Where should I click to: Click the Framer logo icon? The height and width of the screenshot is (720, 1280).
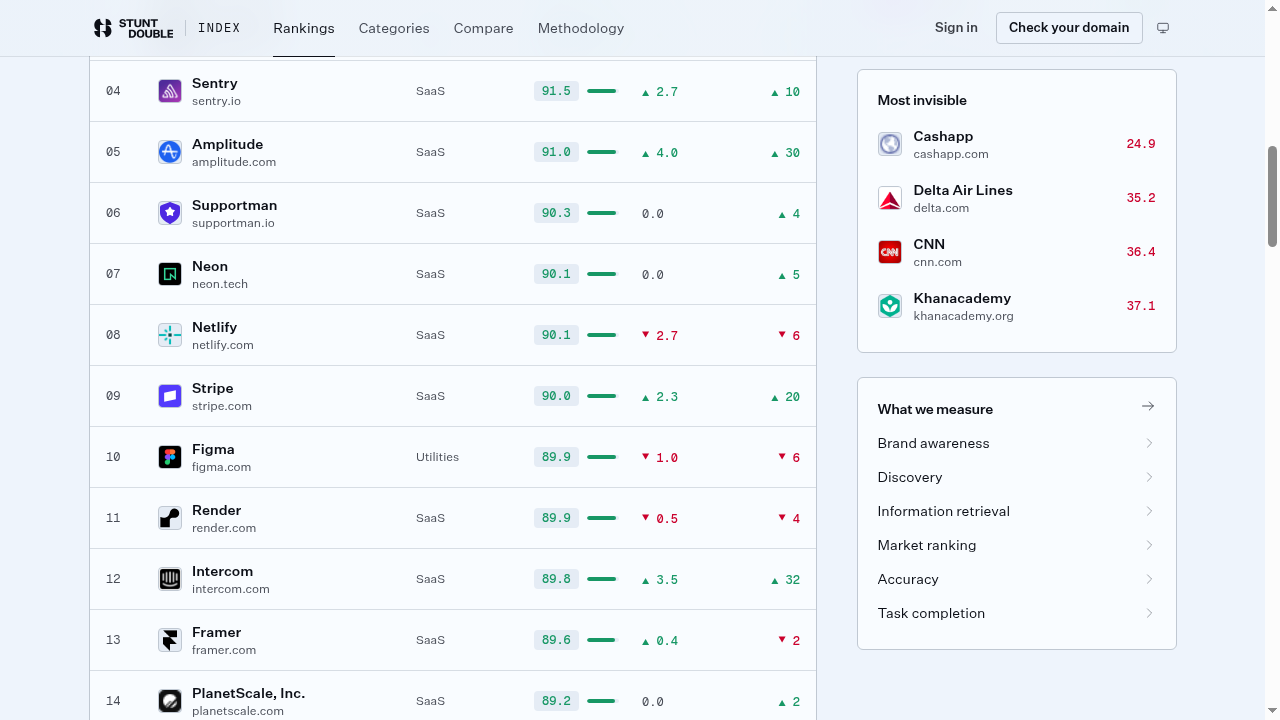click(170, 640)
